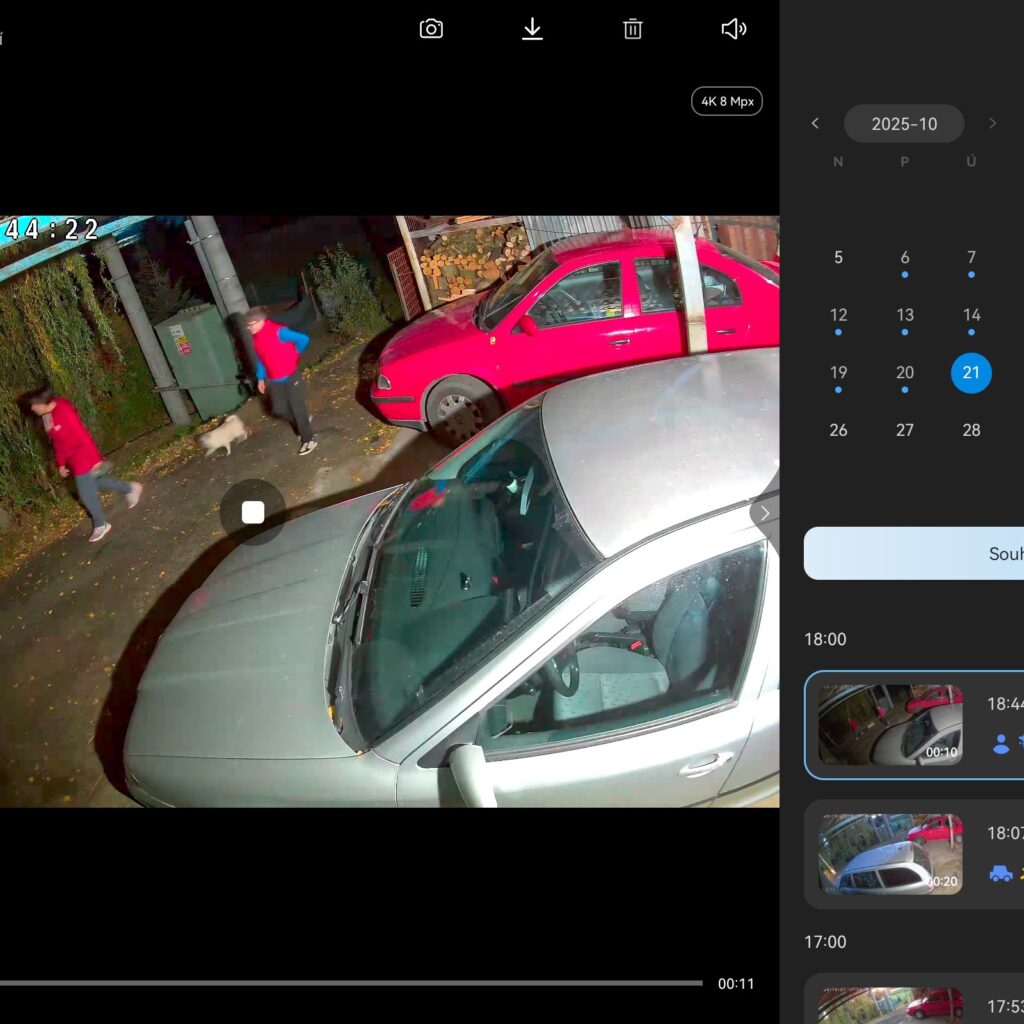Screen dimensions: 1024x1024
Task: Expand the side panel with the arrow on the video edge
Action: click(x=765, y=512)
